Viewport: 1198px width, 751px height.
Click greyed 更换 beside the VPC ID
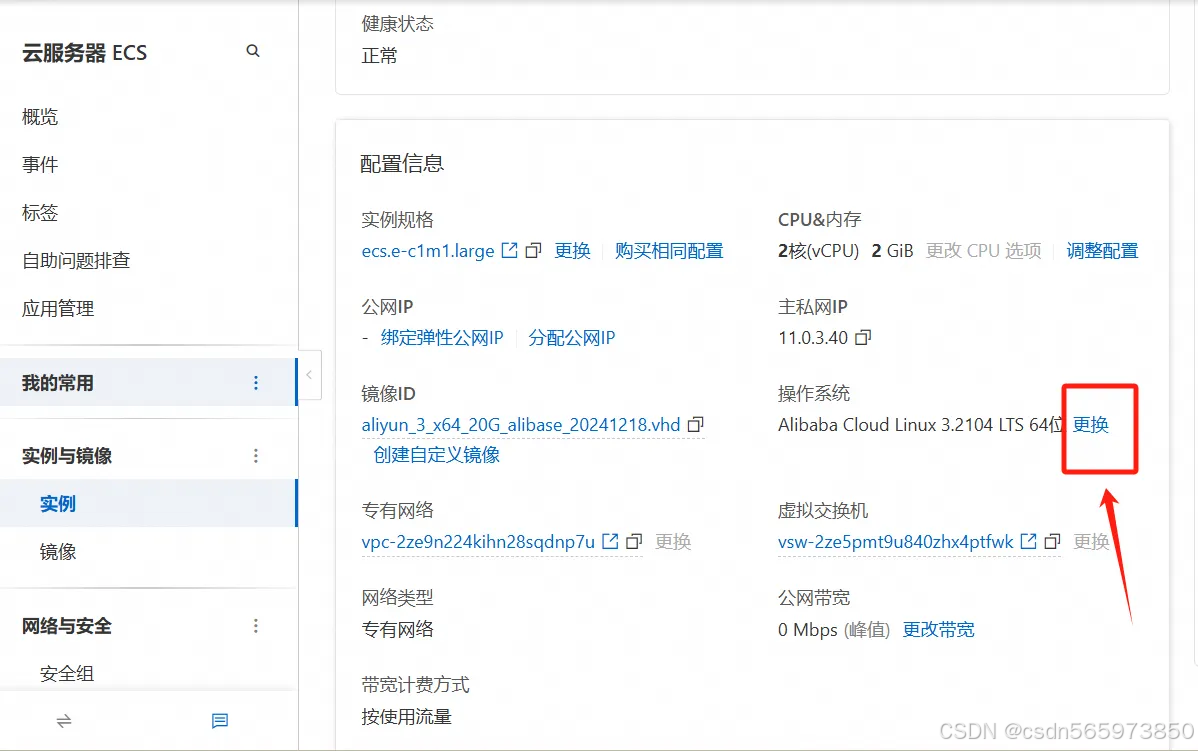673,542
